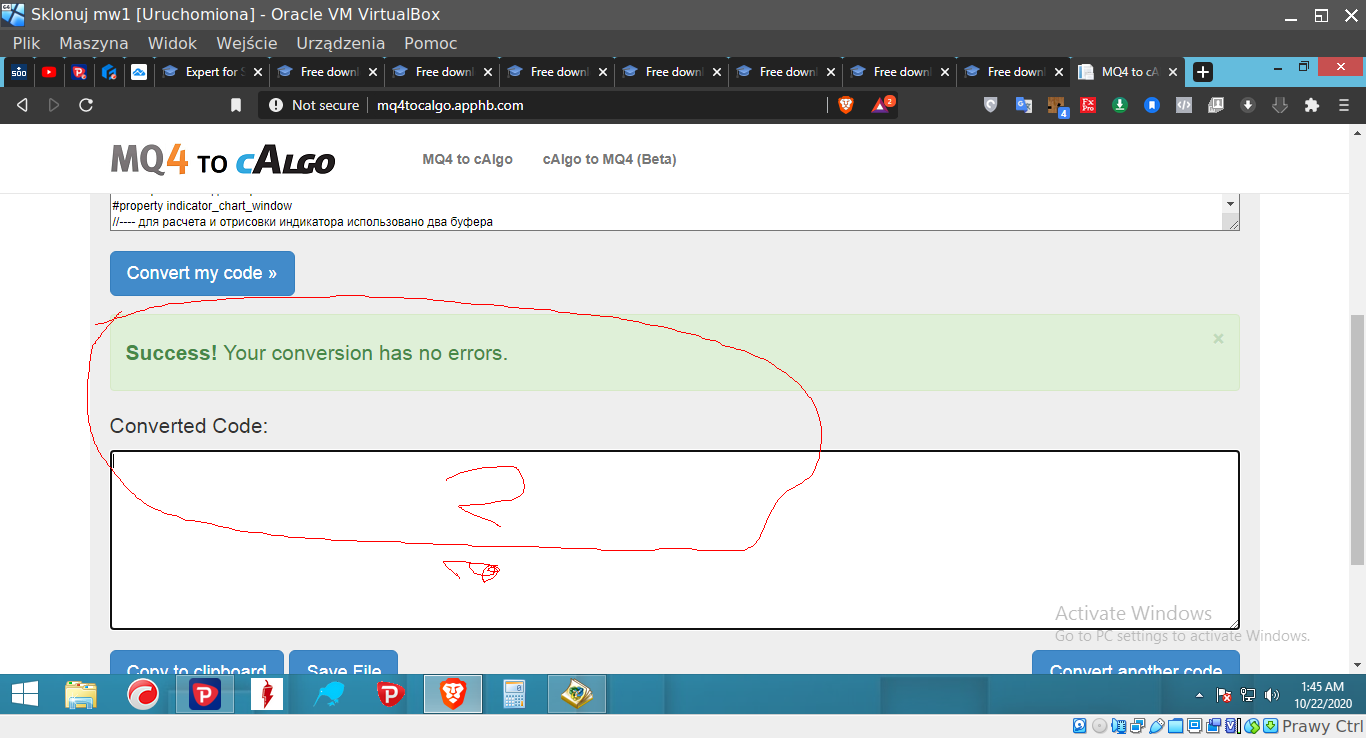
Task: Click the browser Forward arrow
Action: [54, 105]
